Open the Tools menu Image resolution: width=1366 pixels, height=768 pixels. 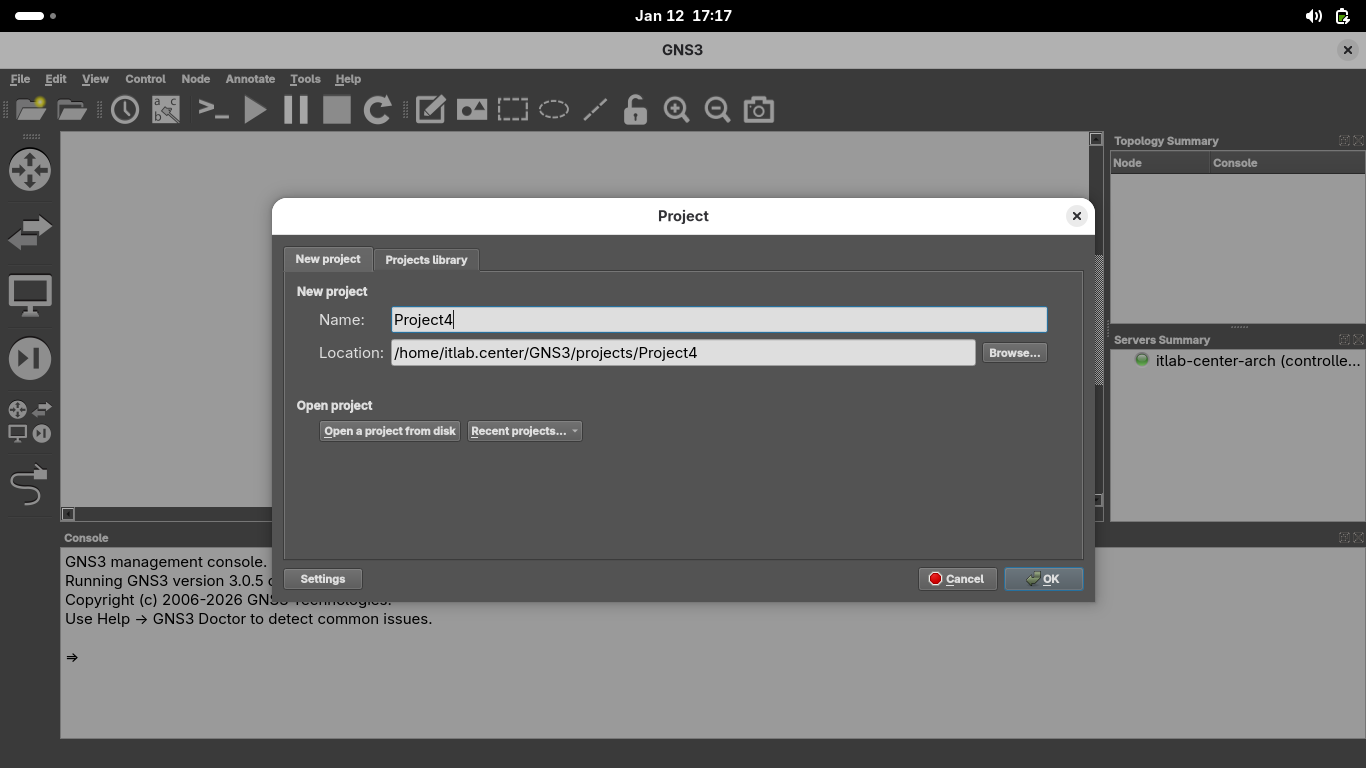(x=305, y=79)
